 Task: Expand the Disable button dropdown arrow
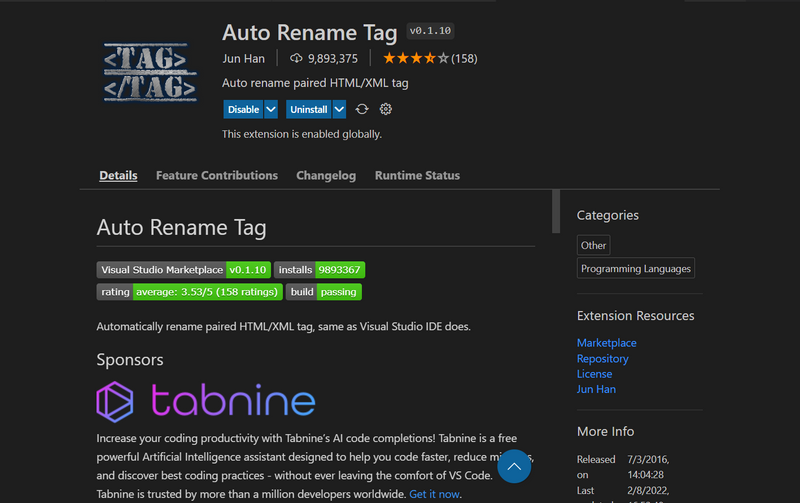pos(271,109)
